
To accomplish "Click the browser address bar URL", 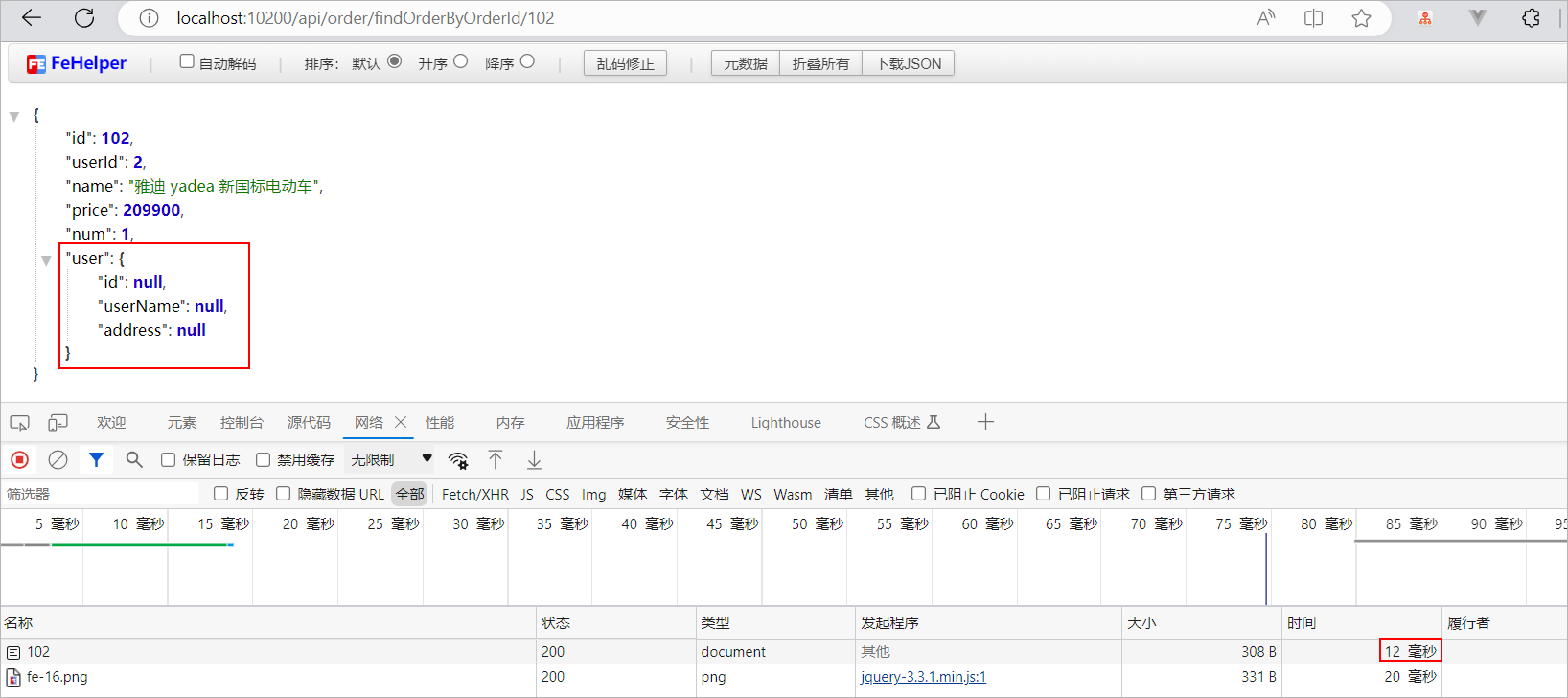I will [365, 18].
